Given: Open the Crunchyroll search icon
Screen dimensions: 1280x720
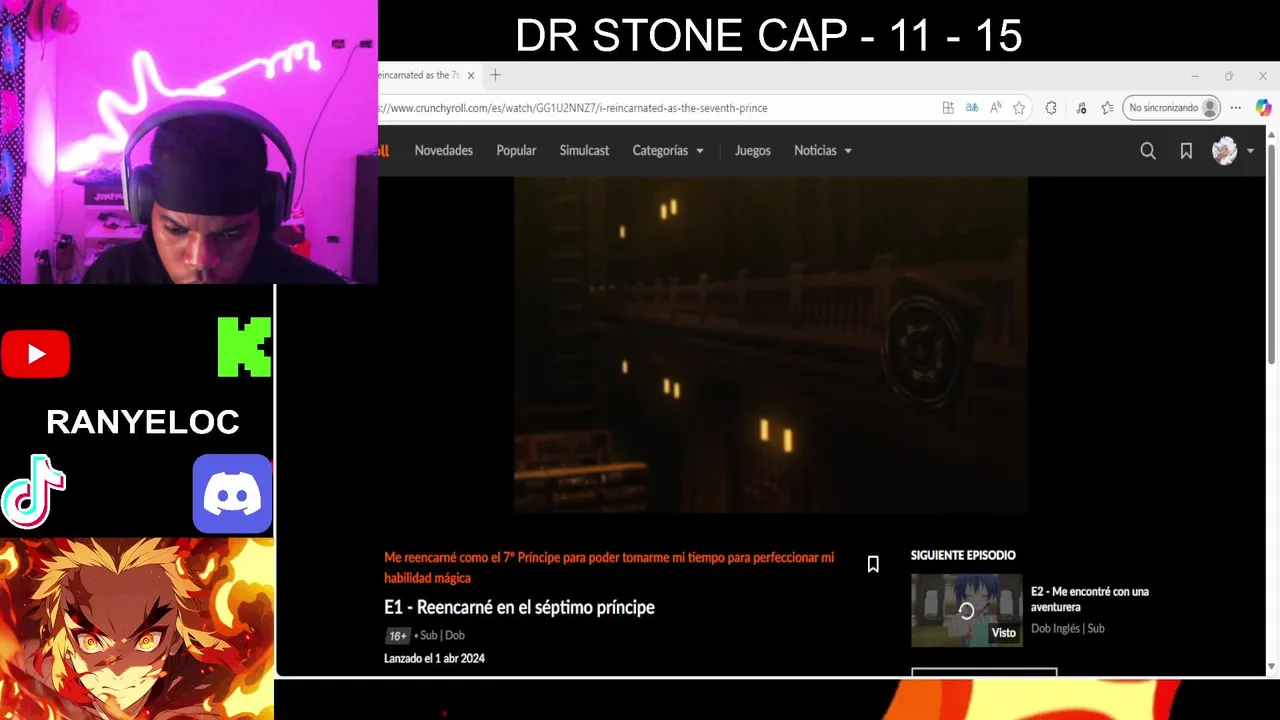Looking at the screenshot, I should [1148, 151].
